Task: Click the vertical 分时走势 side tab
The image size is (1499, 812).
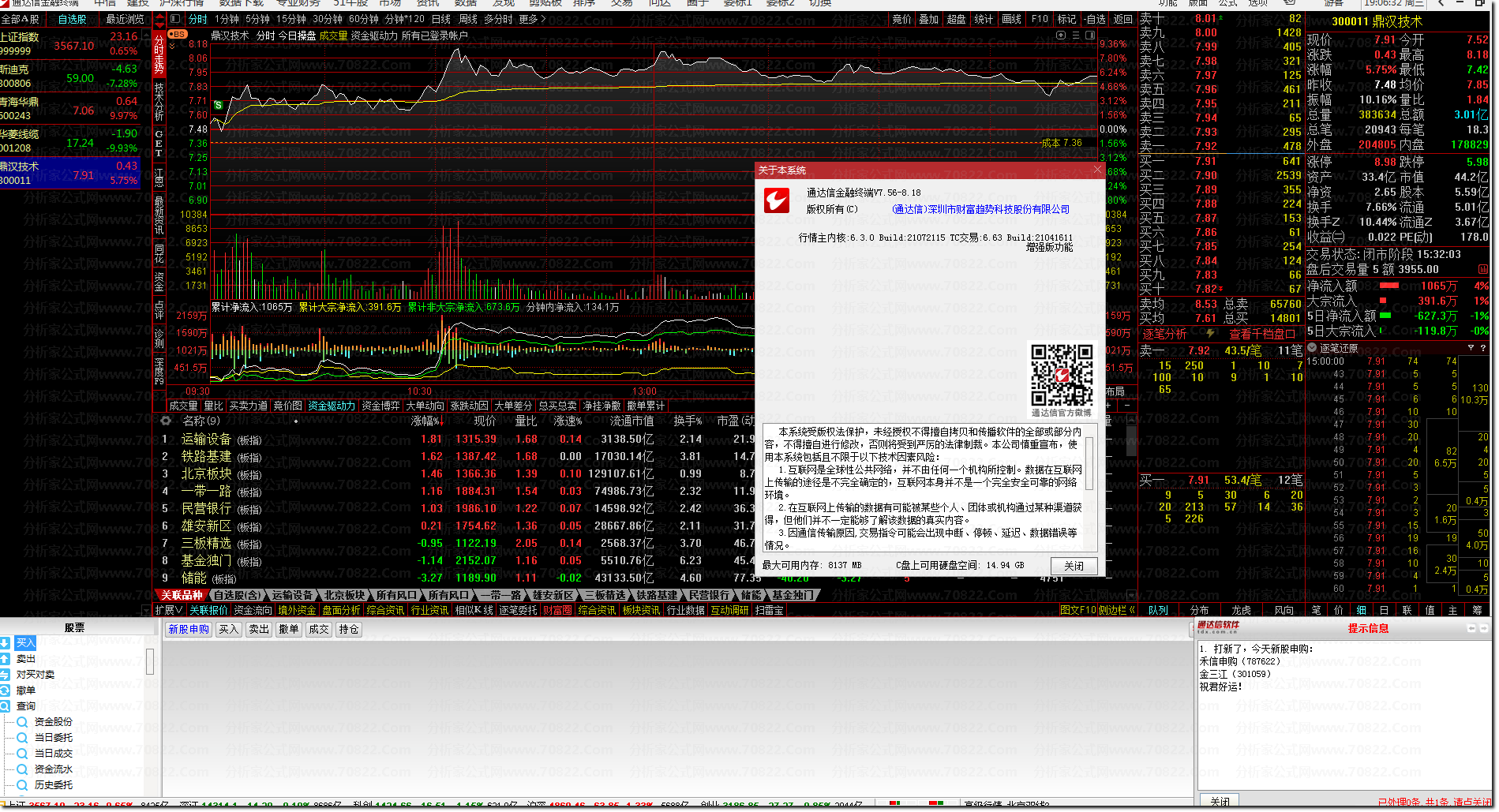Action: [x=159, y=54]
